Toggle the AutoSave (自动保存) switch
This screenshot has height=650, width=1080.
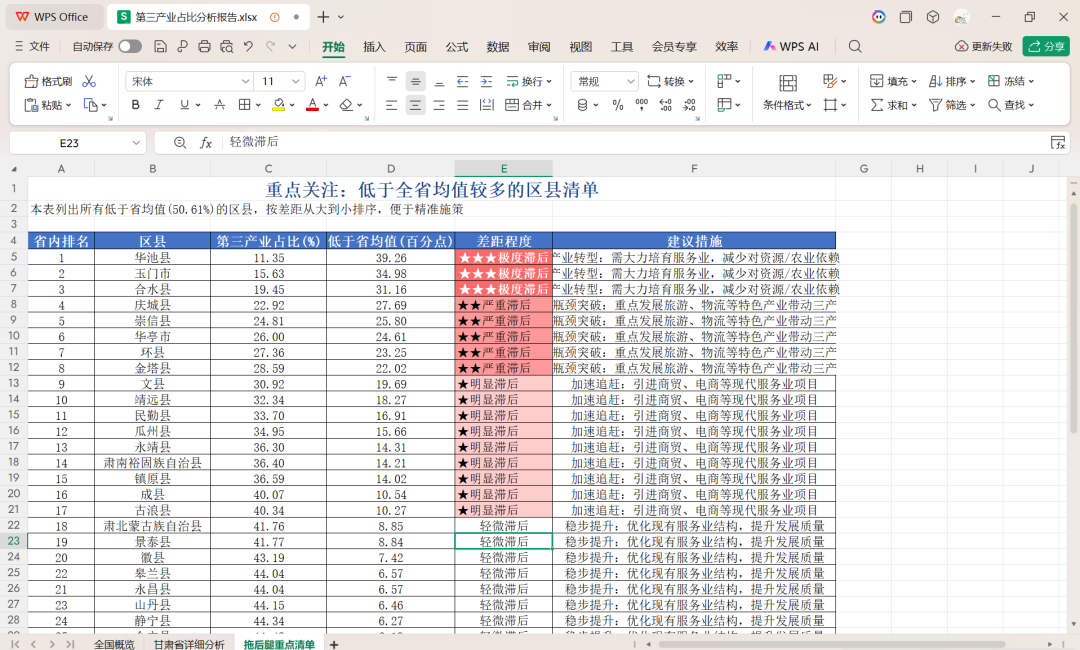click(x=129, y=46)
